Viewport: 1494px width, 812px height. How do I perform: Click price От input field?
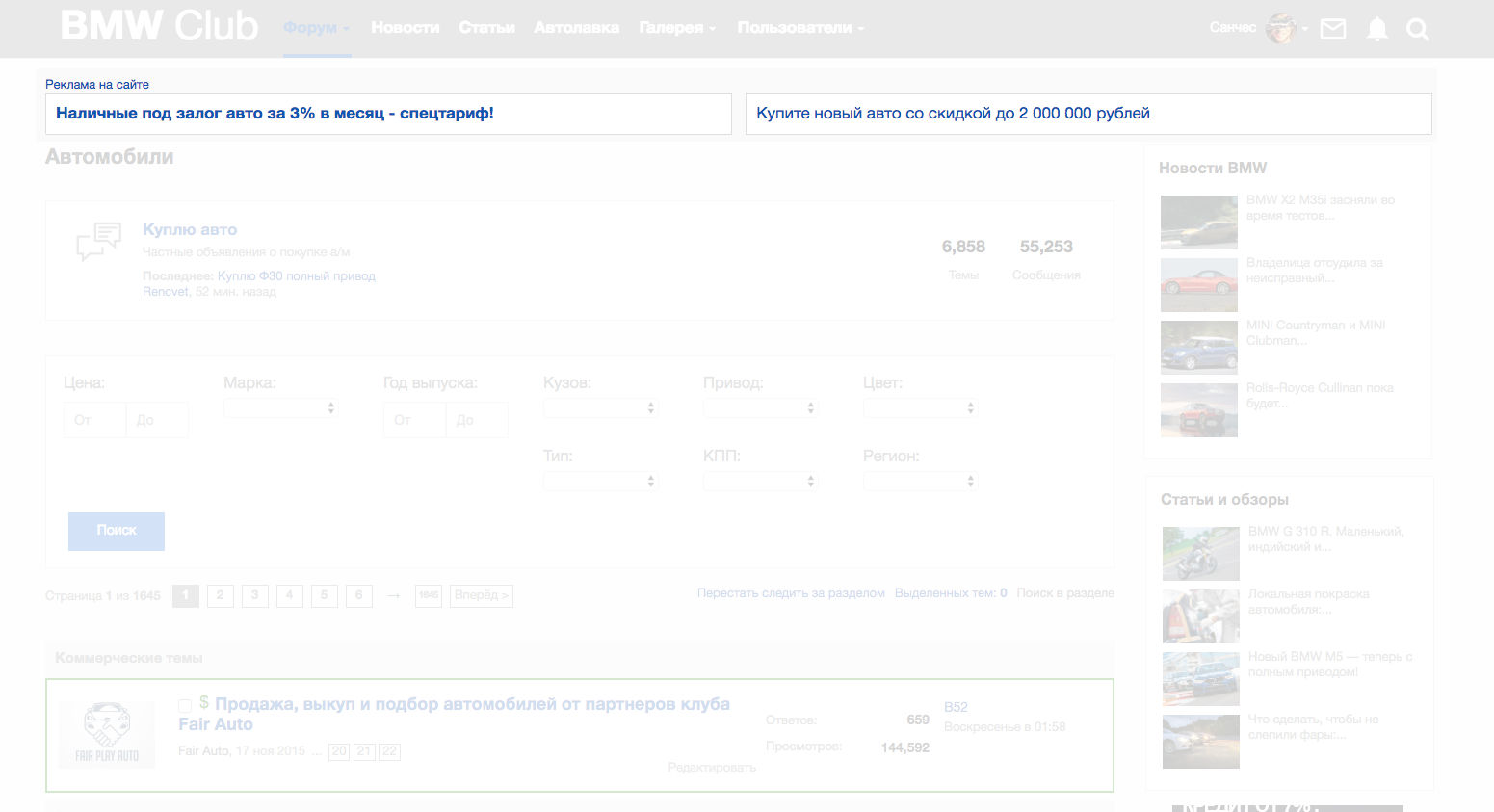(94, 420)
